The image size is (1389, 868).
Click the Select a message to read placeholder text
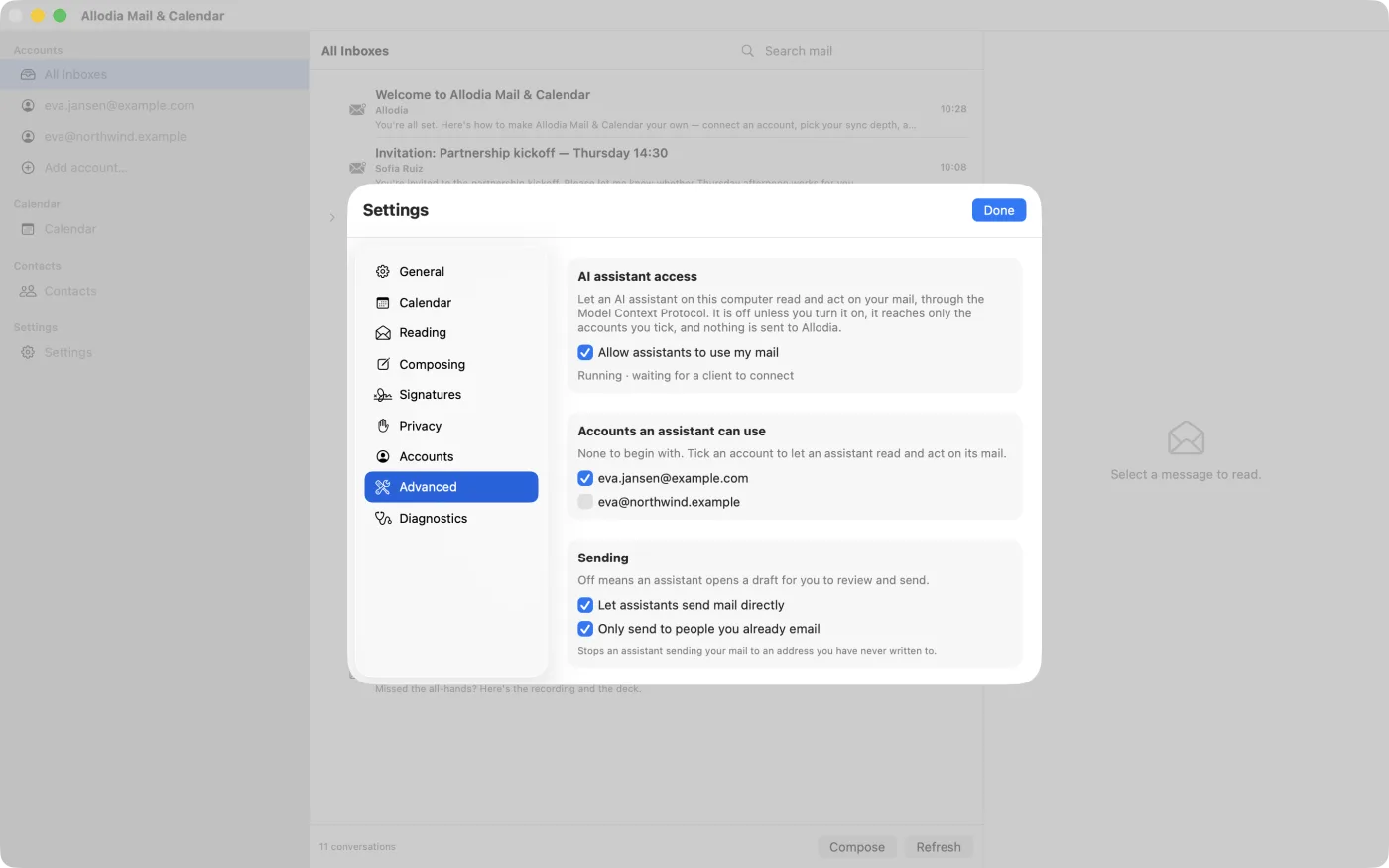(x=1186, y=475)
